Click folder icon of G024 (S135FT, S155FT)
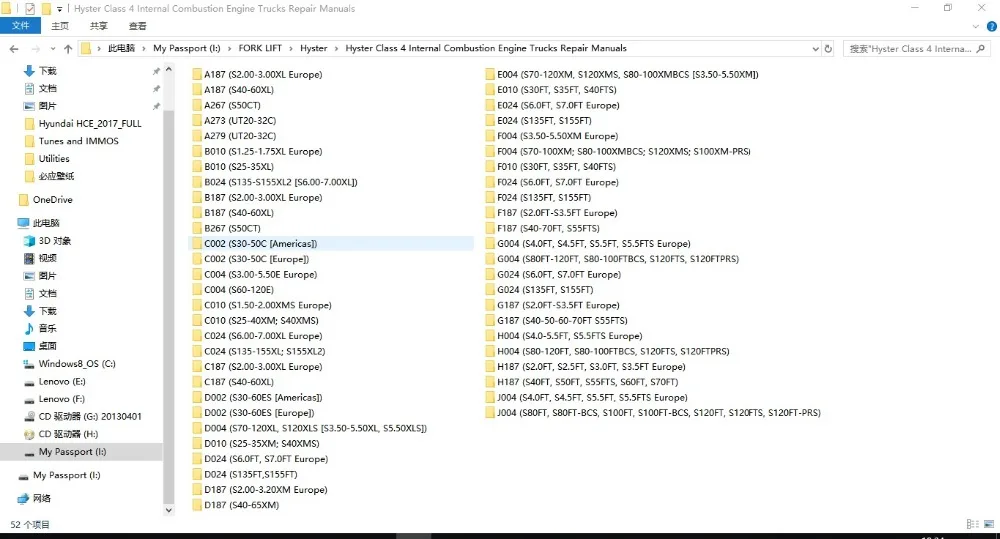 point(490,290)
